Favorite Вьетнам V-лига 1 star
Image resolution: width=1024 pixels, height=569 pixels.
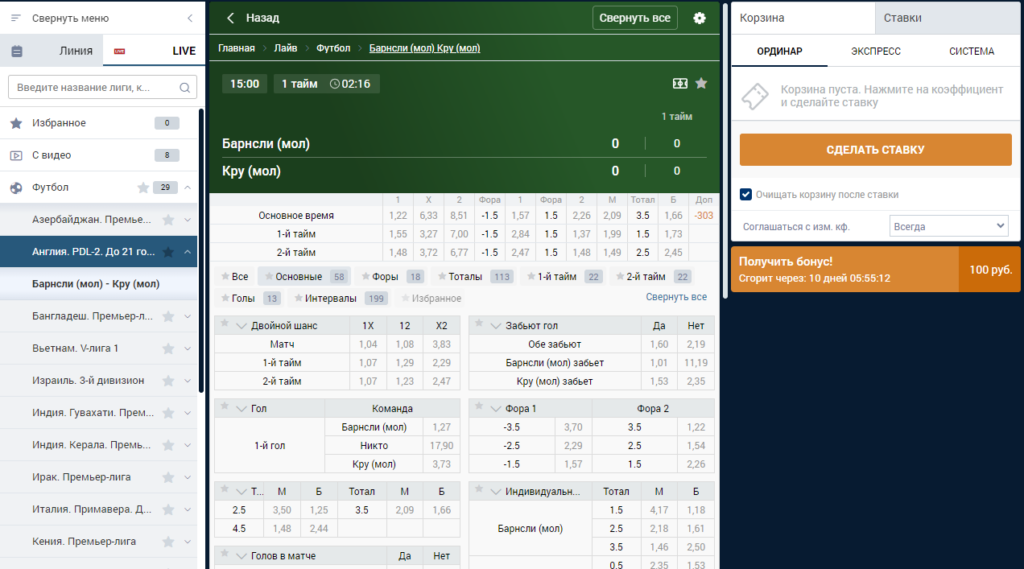(x=168, y=348)
